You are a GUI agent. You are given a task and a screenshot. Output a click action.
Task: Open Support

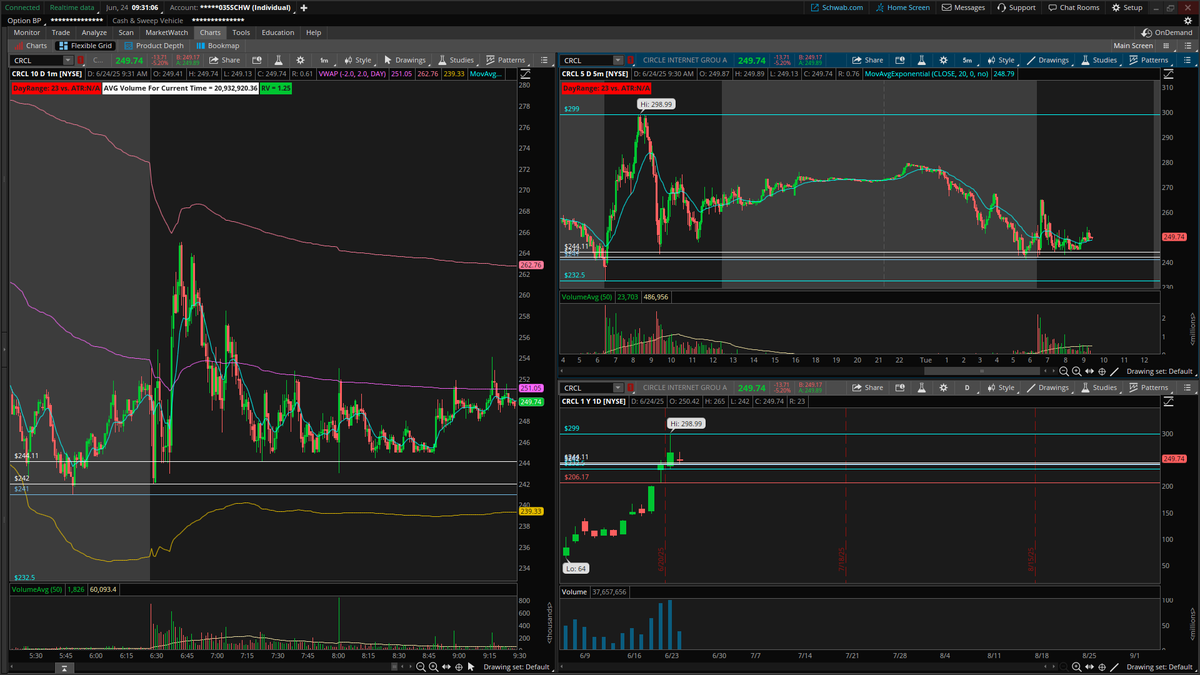1016,7
